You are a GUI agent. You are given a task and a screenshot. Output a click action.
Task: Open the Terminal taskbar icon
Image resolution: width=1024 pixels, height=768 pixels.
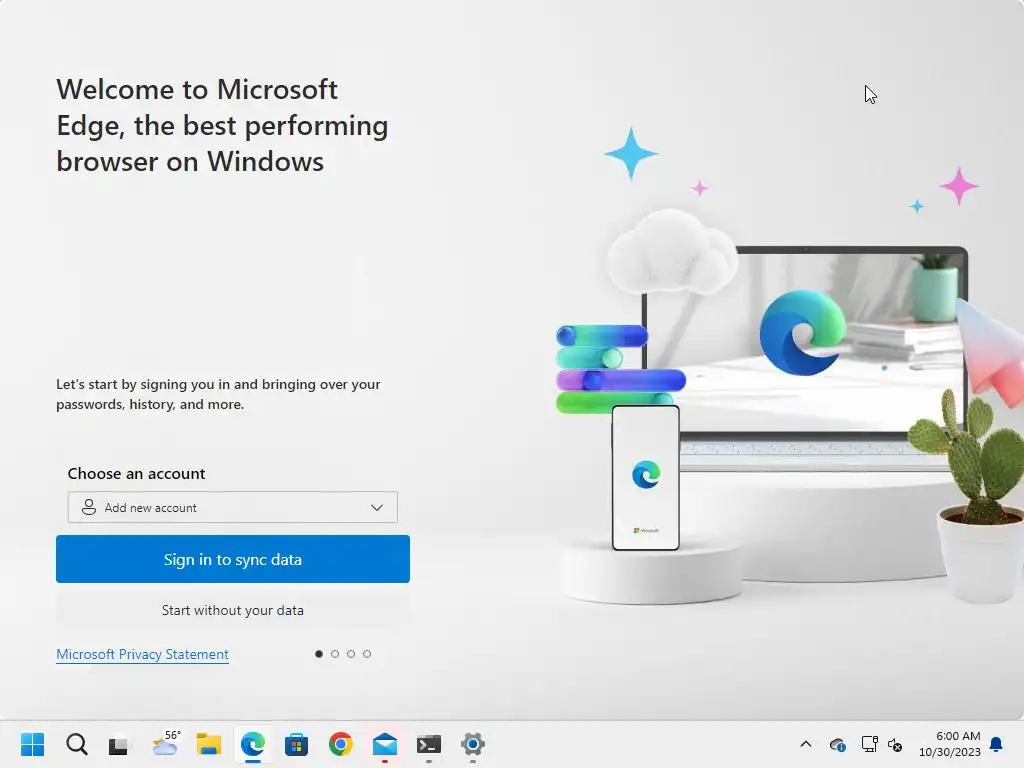click(428, 744)
